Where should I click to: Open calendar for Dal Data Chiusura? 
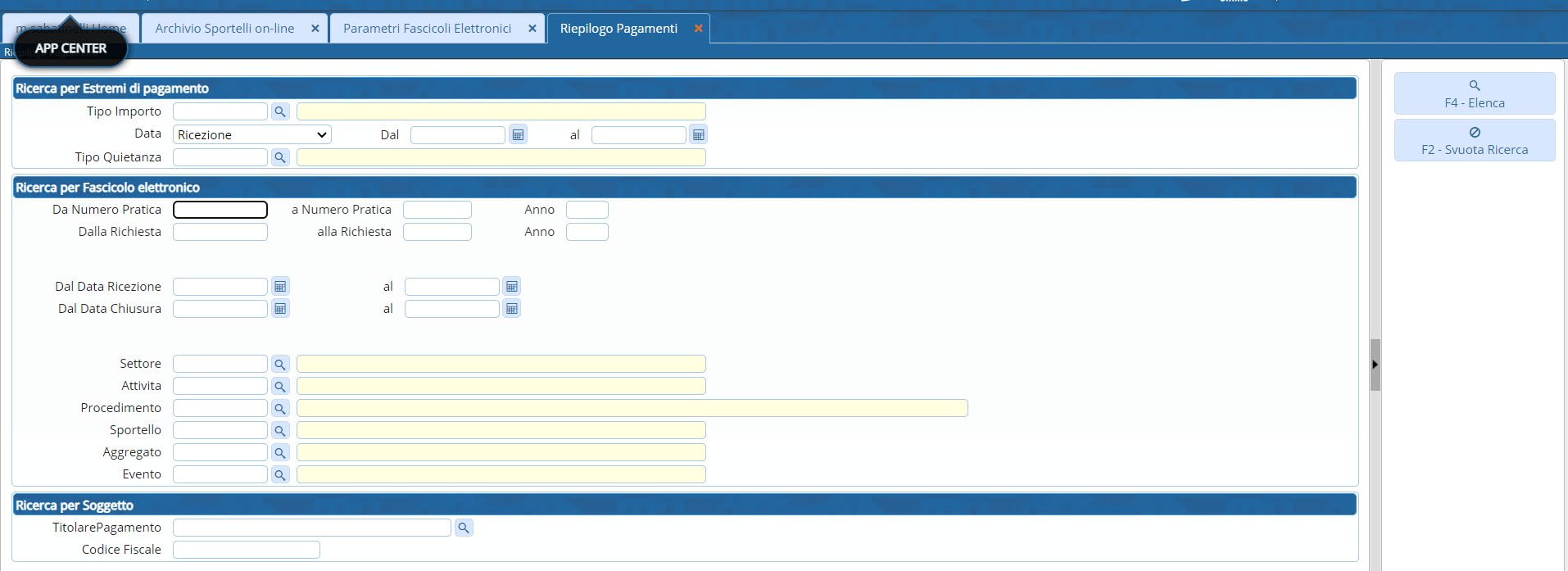[x=280, y=309]
